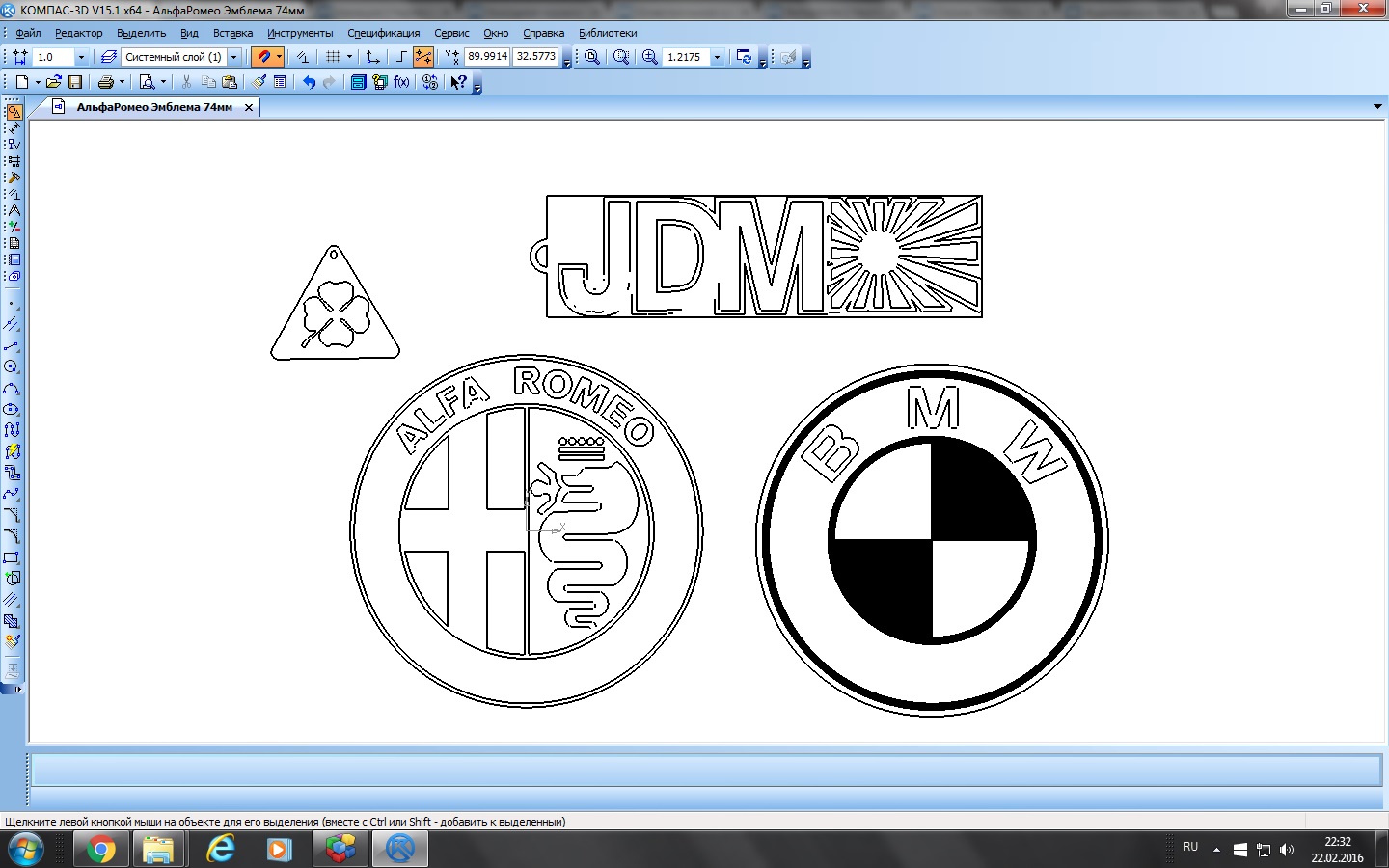
Task: Open the Библиотеки menu
Action: point(608,33)
